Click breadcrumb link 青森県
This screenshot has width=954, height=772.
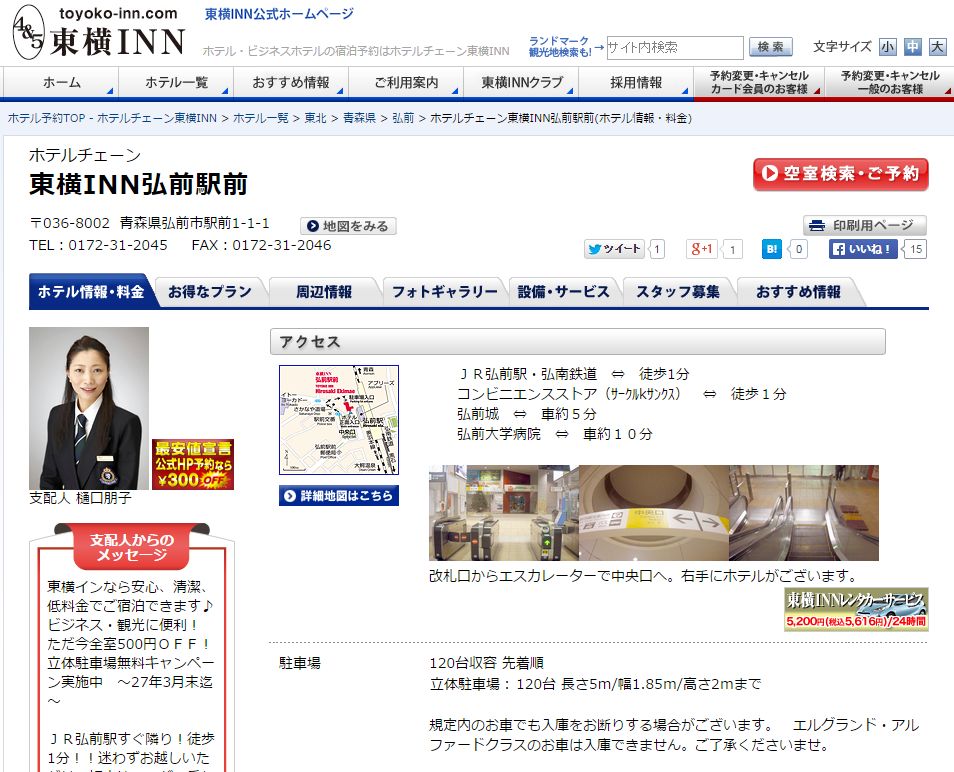[x=359, y=118]
